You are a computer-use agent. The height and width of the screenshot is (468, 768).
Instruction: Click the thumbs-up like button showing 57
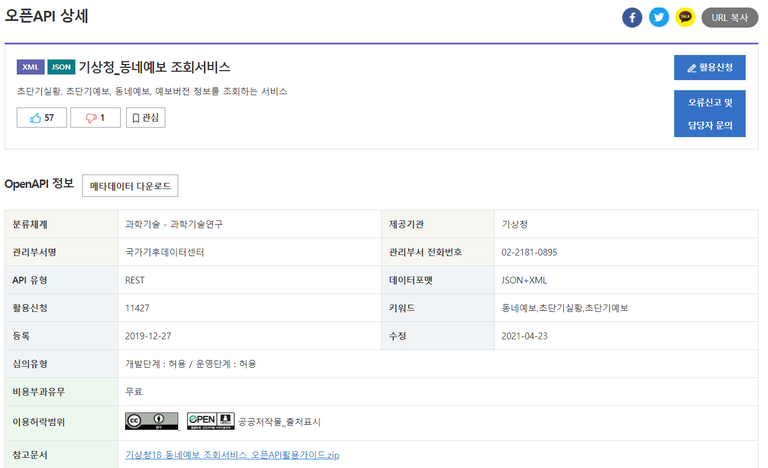(x=42, y=118)
